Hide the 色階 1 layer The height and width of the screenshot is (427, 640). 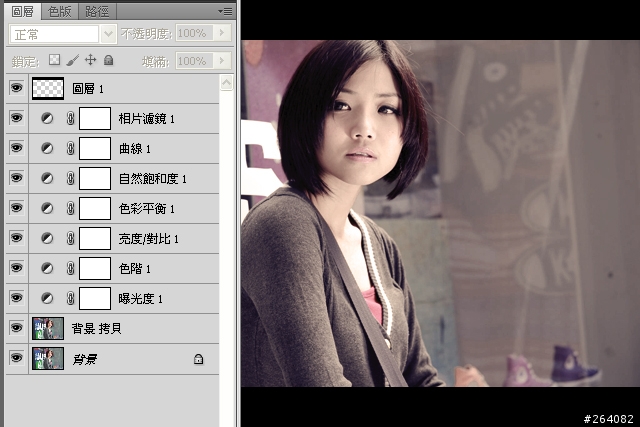[16, 268]
